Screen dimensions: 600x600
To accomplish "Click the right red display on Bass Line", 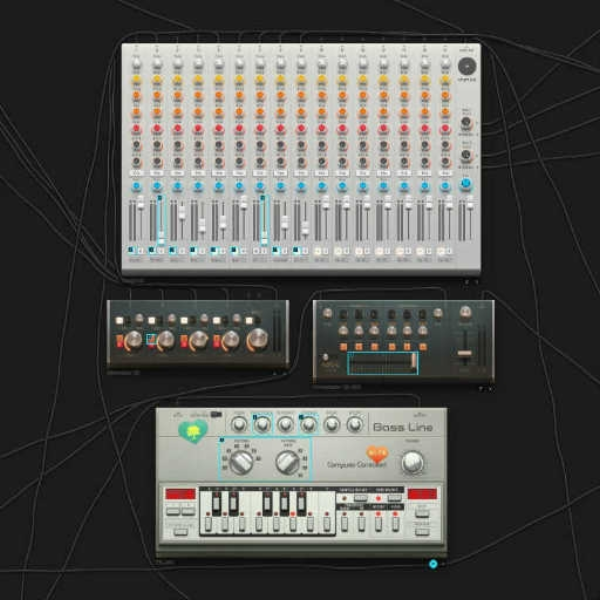I will (x=422, y=493).
